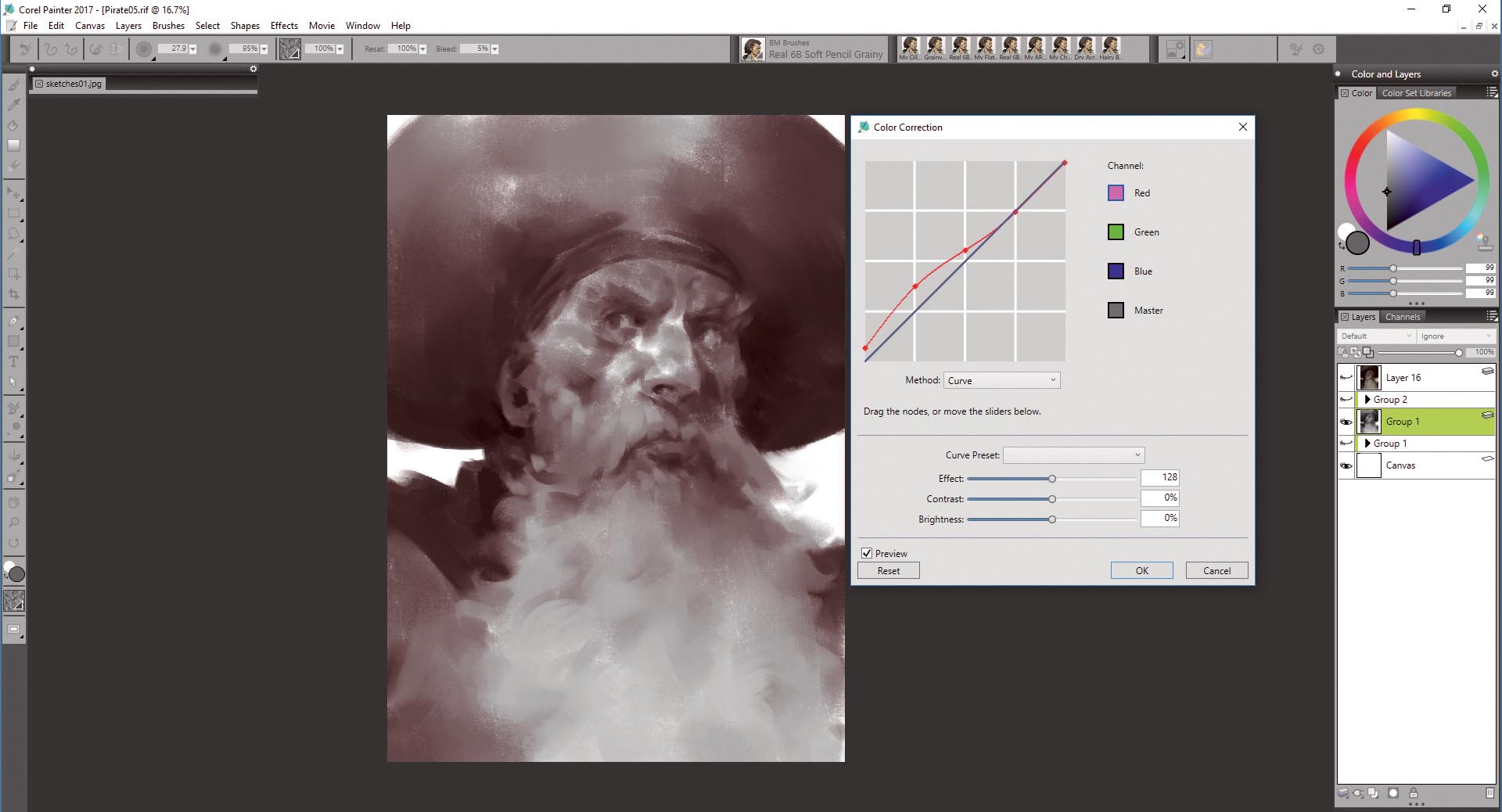Open the opacity 95% dropdown arrow

[x=264, y=49]
